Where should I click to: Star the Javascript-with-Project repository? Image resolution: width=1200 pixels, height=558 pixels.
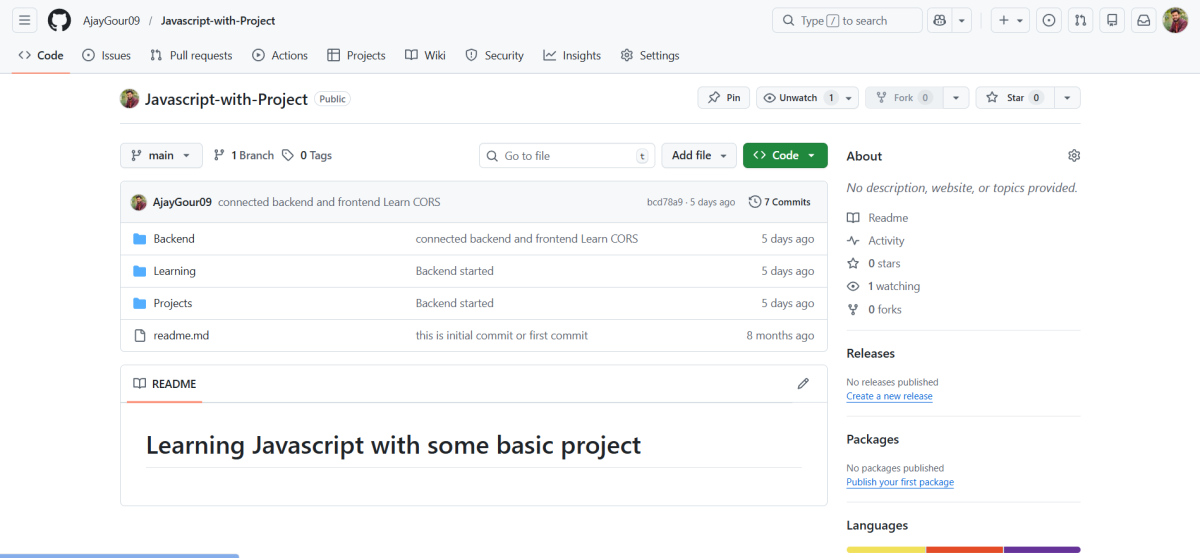click(x=1014, y=98)
